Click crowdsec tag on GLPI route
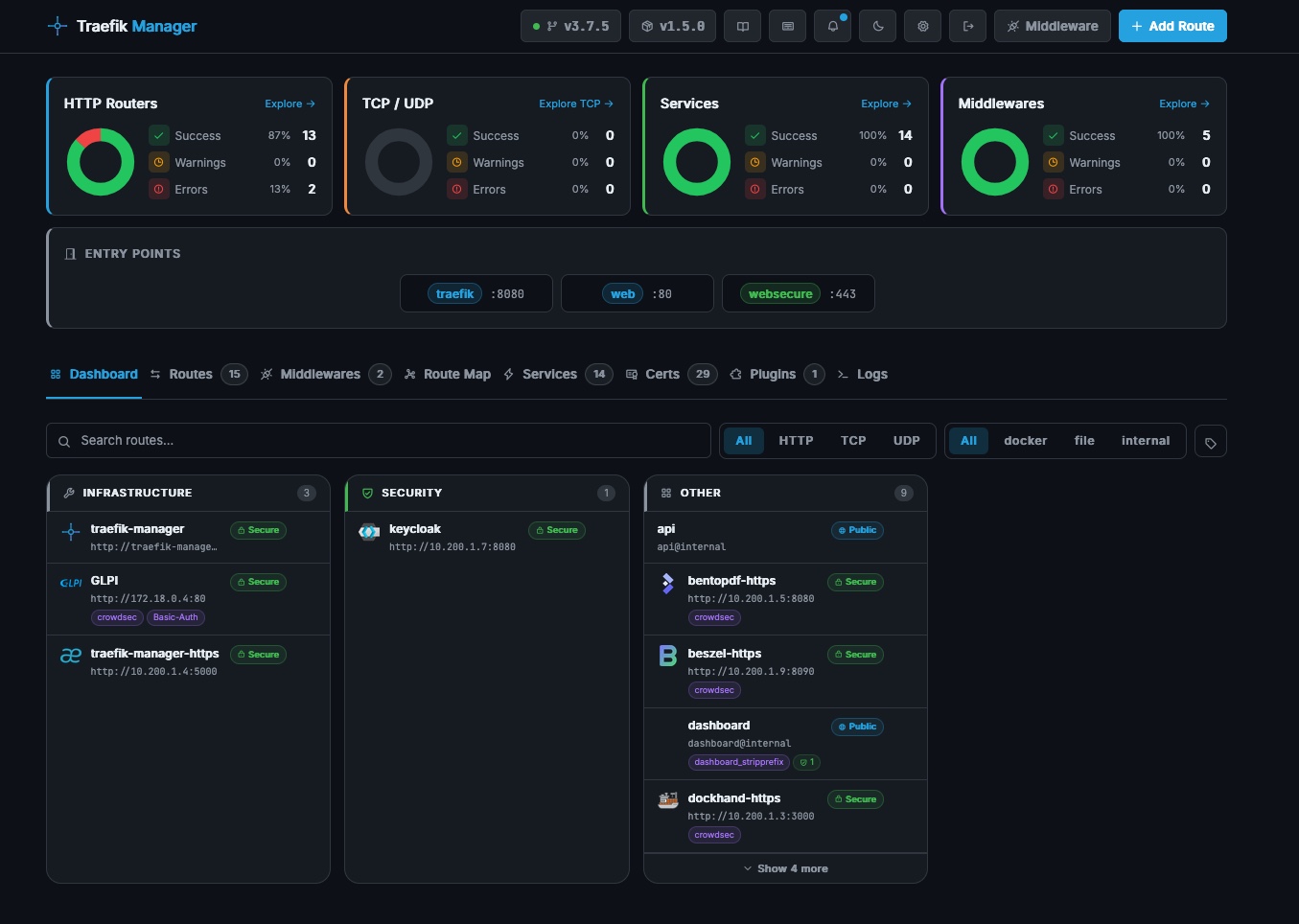The image size is (1299, 924). tap(117, 617)
